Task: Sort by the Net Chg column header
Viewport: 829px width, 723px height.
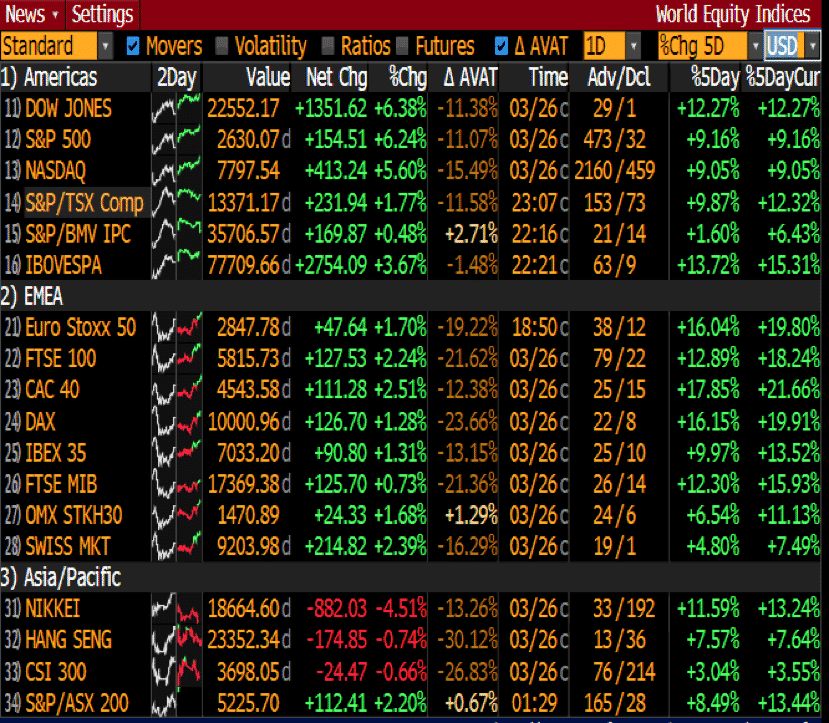Action: (337, 78)
